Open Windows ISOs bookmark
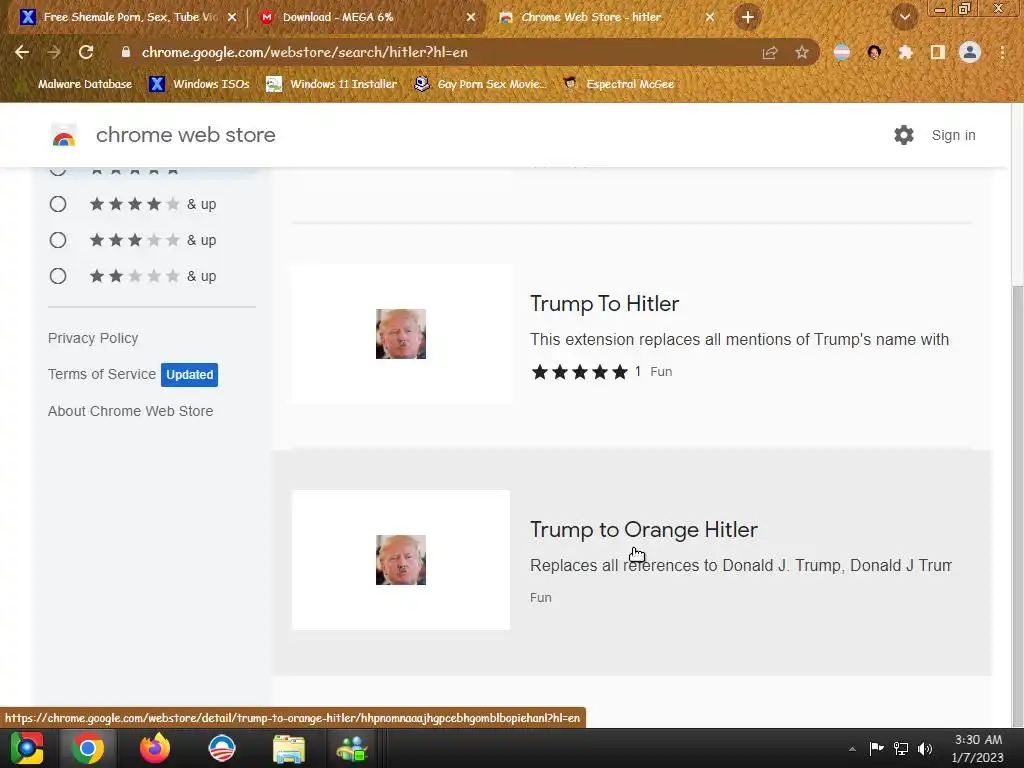This screenshot has height=768, width=1024. [200, 84]
